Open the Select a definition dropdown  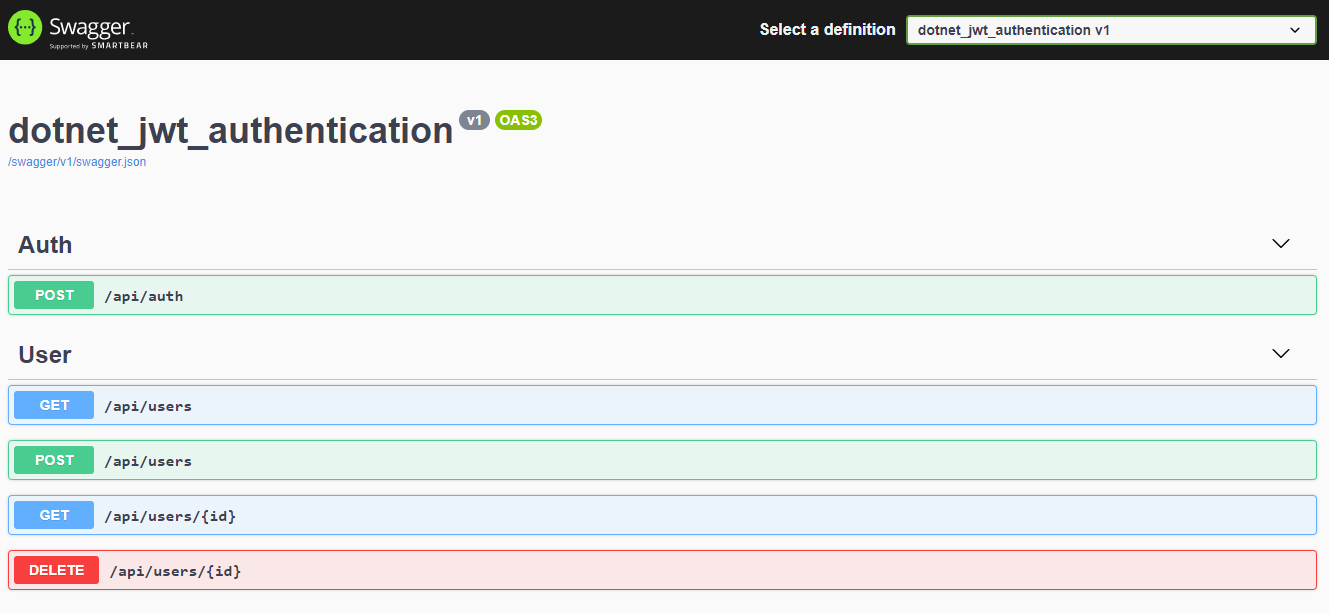tap(1111, 30)
